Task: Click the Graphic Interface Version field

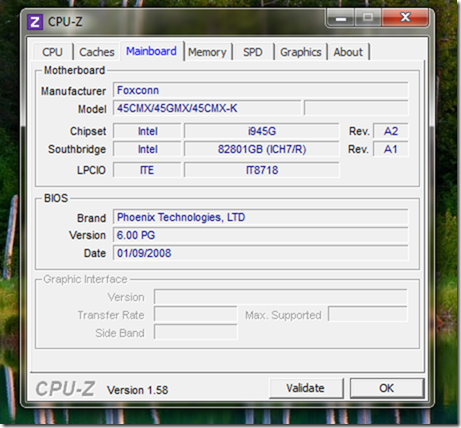Action: click(x=281, y=297)
